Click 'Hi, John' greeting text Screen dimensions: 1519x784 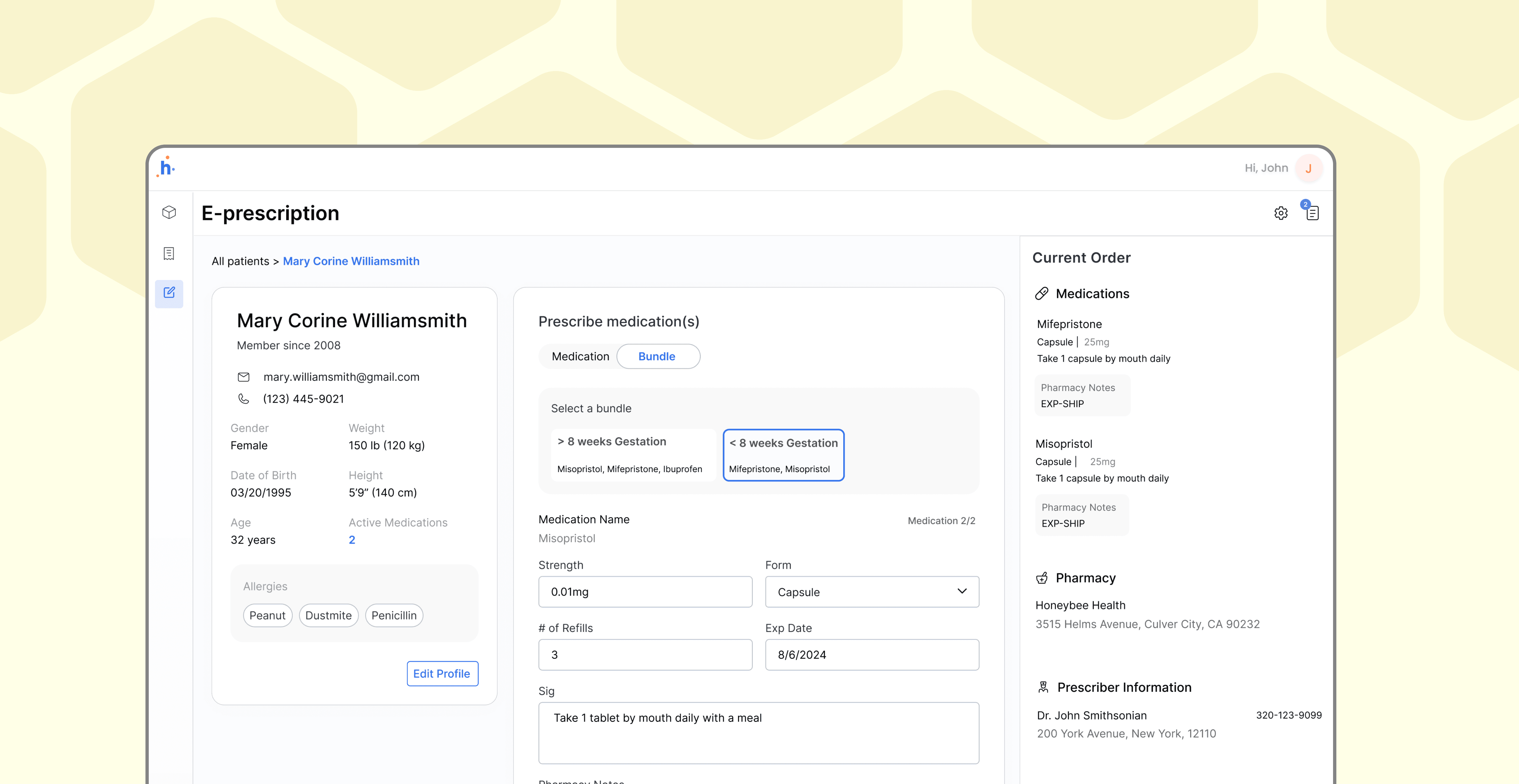tap(1266, 168)
